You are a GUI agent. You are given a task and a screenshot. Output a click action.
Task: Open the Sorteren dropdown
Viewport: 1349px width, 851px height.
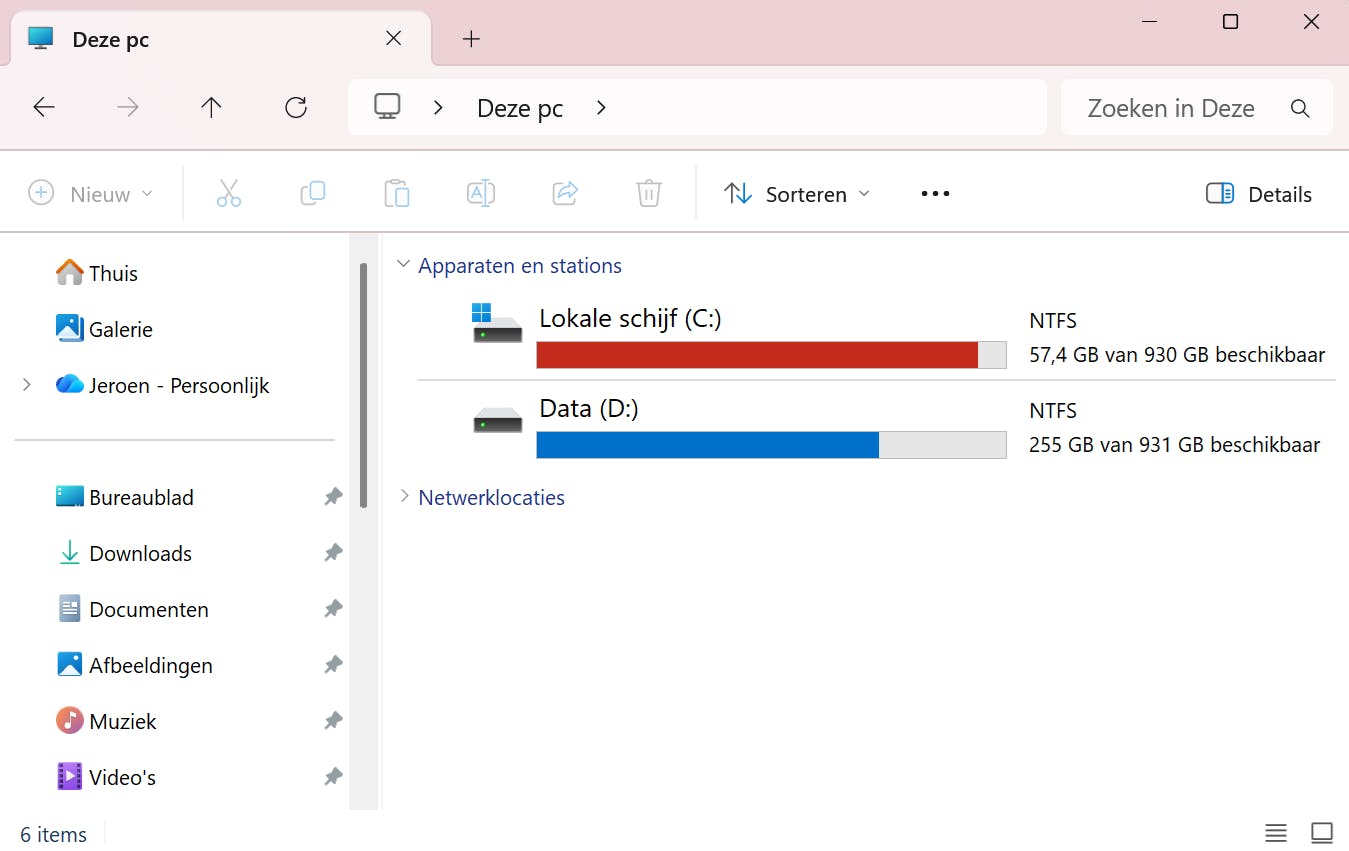[797, 194]
